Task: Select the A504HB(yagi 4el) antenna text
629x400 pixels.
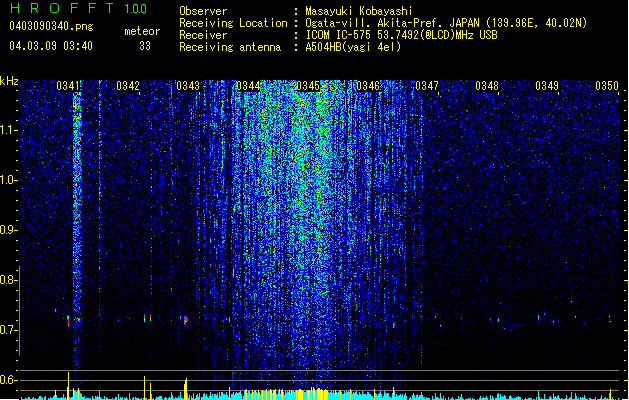Action: click(353, 47)
